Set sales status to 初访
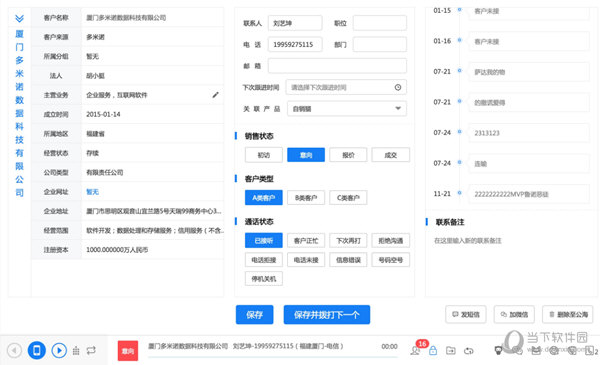This screenshot has width=600, height=365. click(x=264, y=155)
